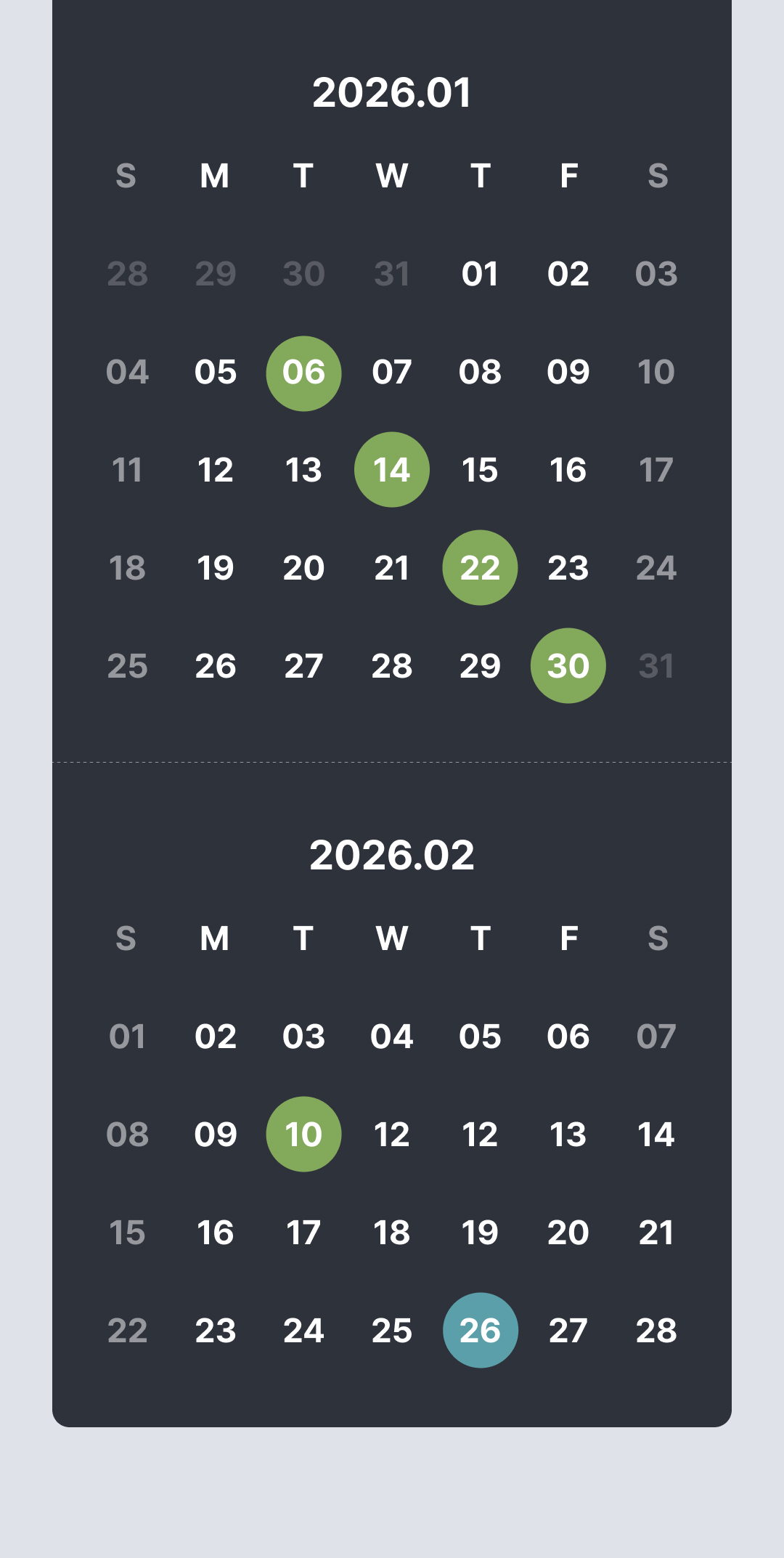Pick Monday January 19
Viewport: 784px width, 1558px height.
coord(216,568)
